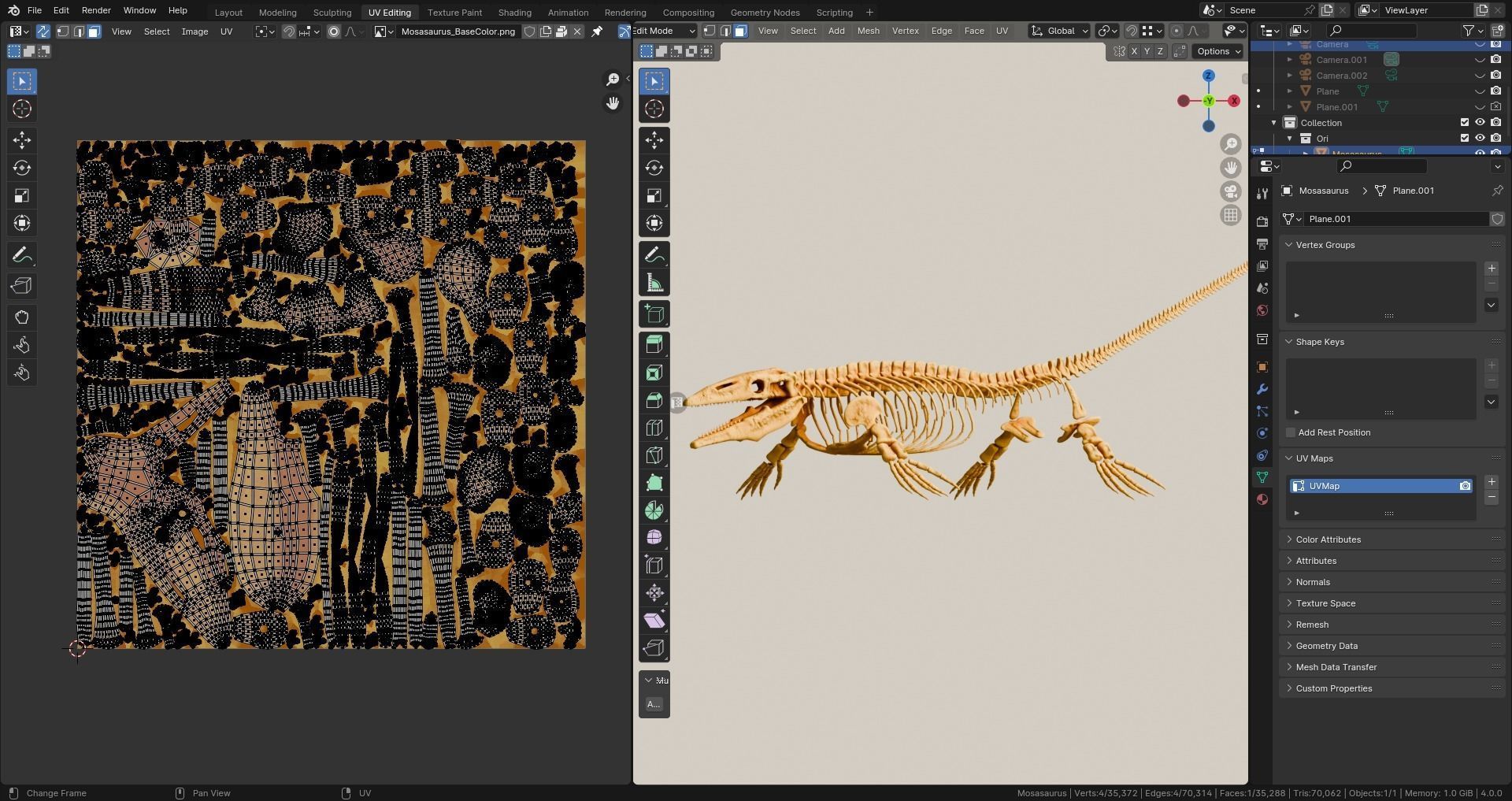Select the Knife tool

[654, 455]
